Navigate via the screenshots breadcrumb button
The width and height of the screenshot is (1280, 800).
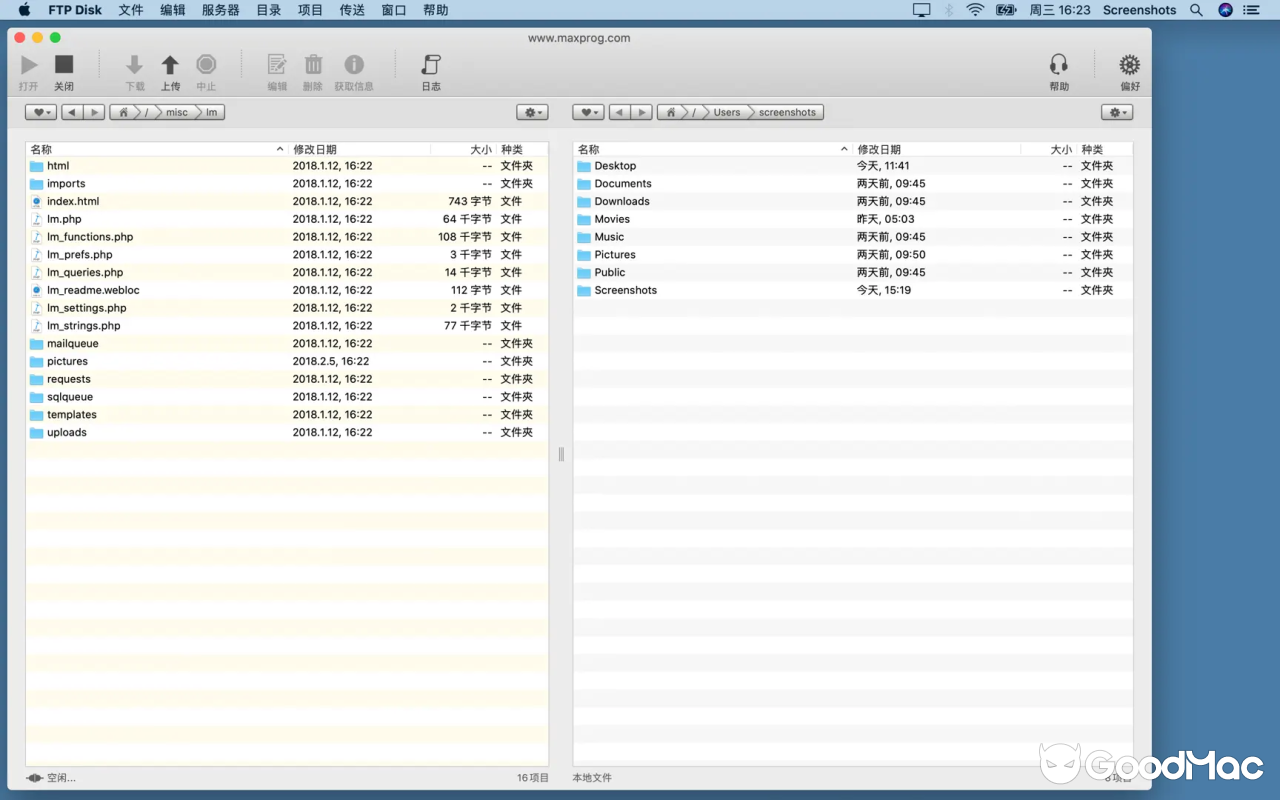click(786, 112)
